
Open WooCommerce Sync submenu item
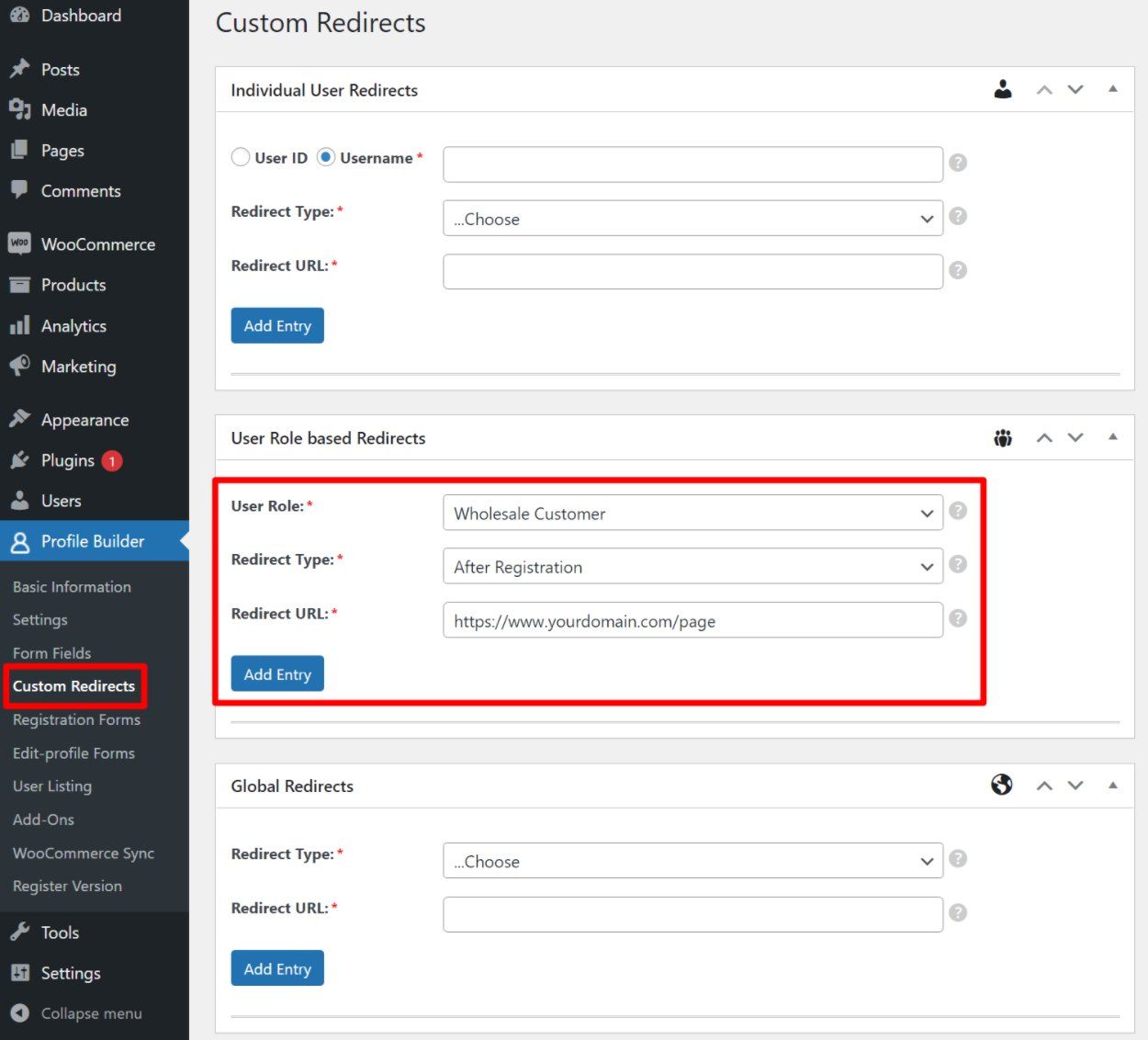pyautogui.click(x=84, y=853)
